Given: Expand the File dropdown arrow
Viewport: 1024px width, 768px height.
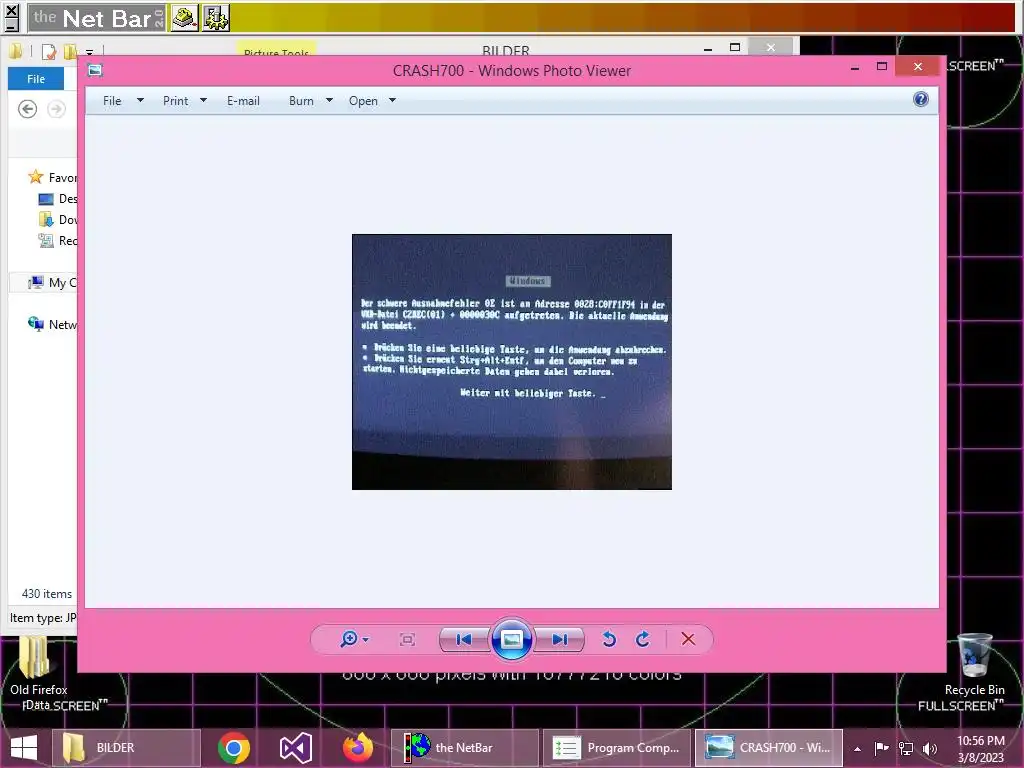Looking at the screenshot, I should (x=140, y=101).
